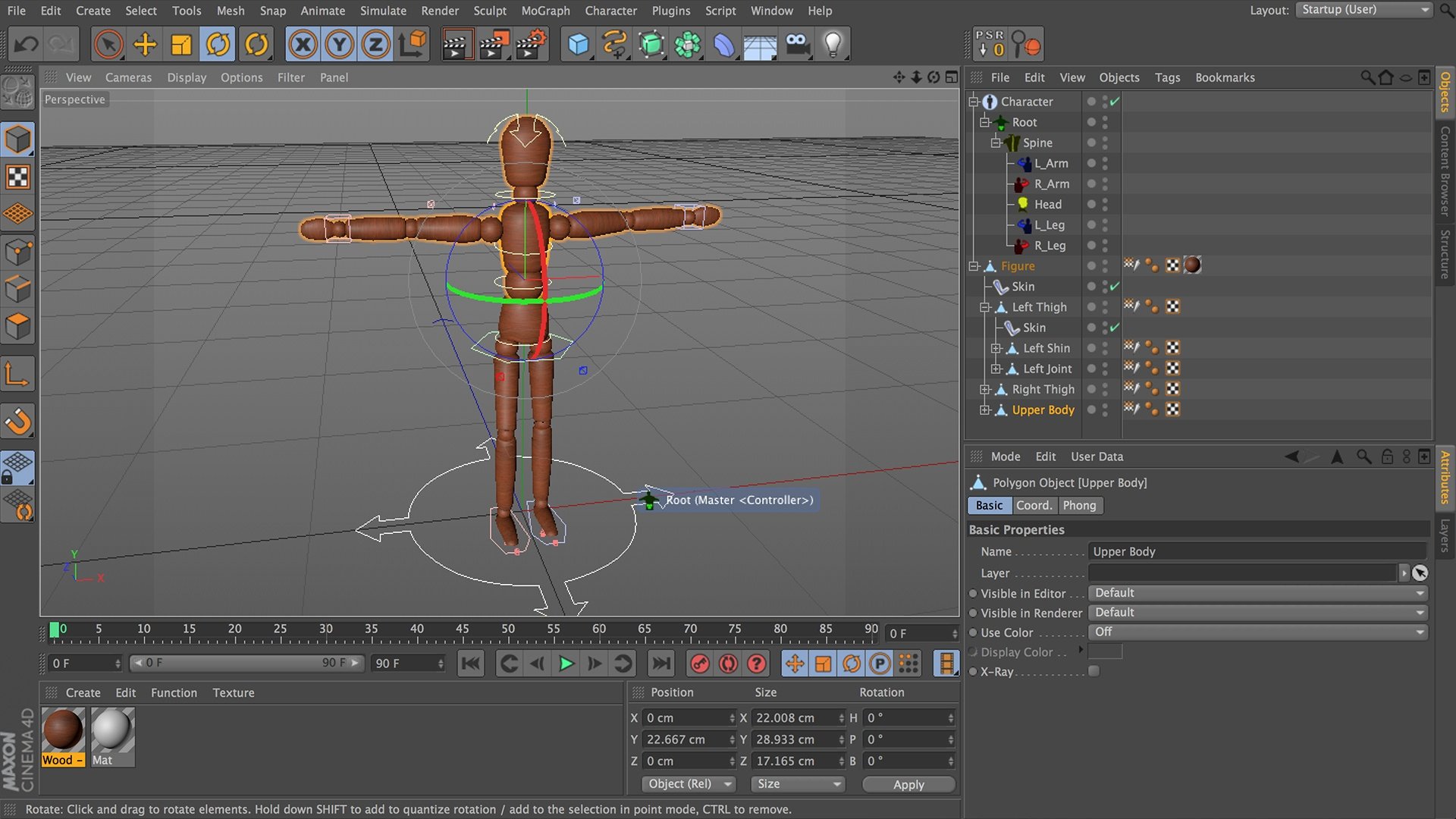Open the Character menu
Viewport: 1456px width, 819px height.
pos(610,11)
